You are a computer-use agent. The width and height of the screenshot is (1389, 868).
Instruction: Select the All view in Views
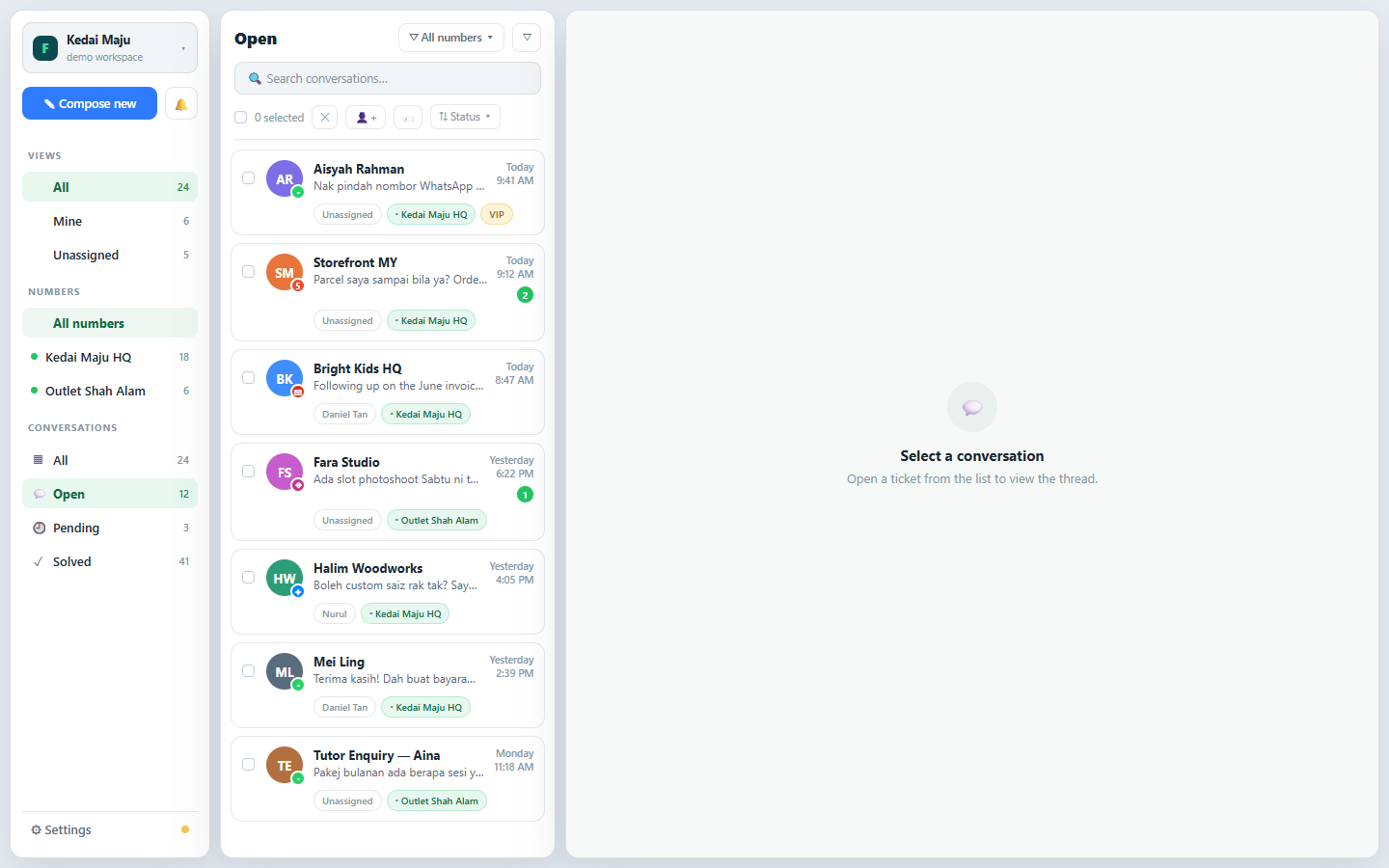[110, 187]
